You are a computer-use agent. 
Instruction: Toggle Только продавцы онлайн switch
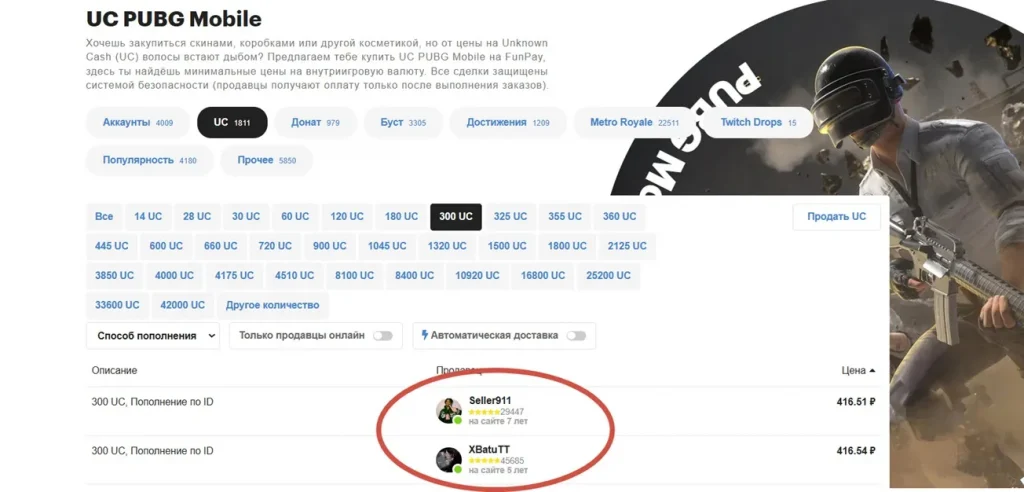[x=383, y=336]
